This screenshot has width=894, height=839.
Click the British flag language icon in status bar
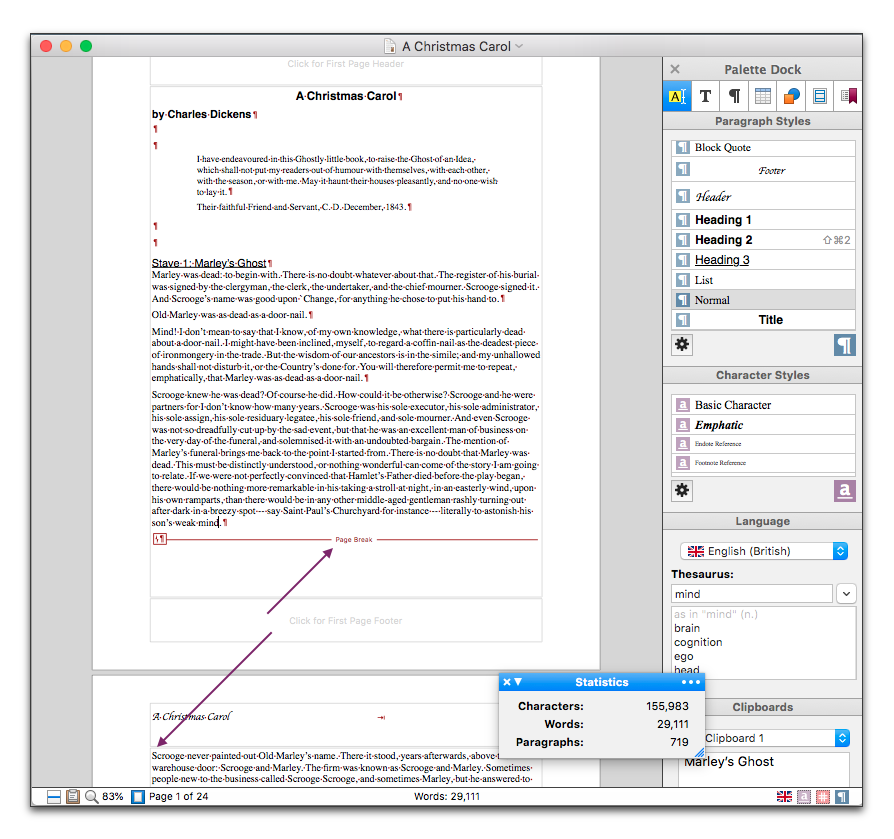click(784, 796)
